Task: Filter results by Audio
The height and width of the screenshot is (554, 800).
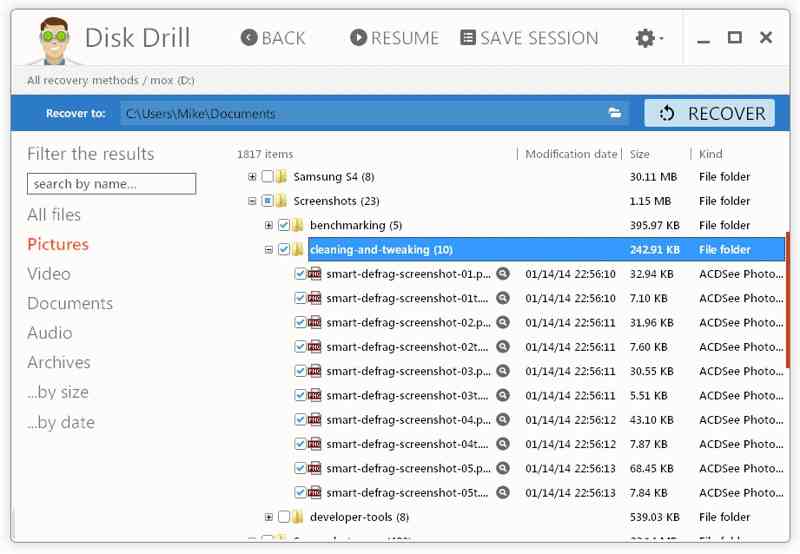Action: [50, 333]
